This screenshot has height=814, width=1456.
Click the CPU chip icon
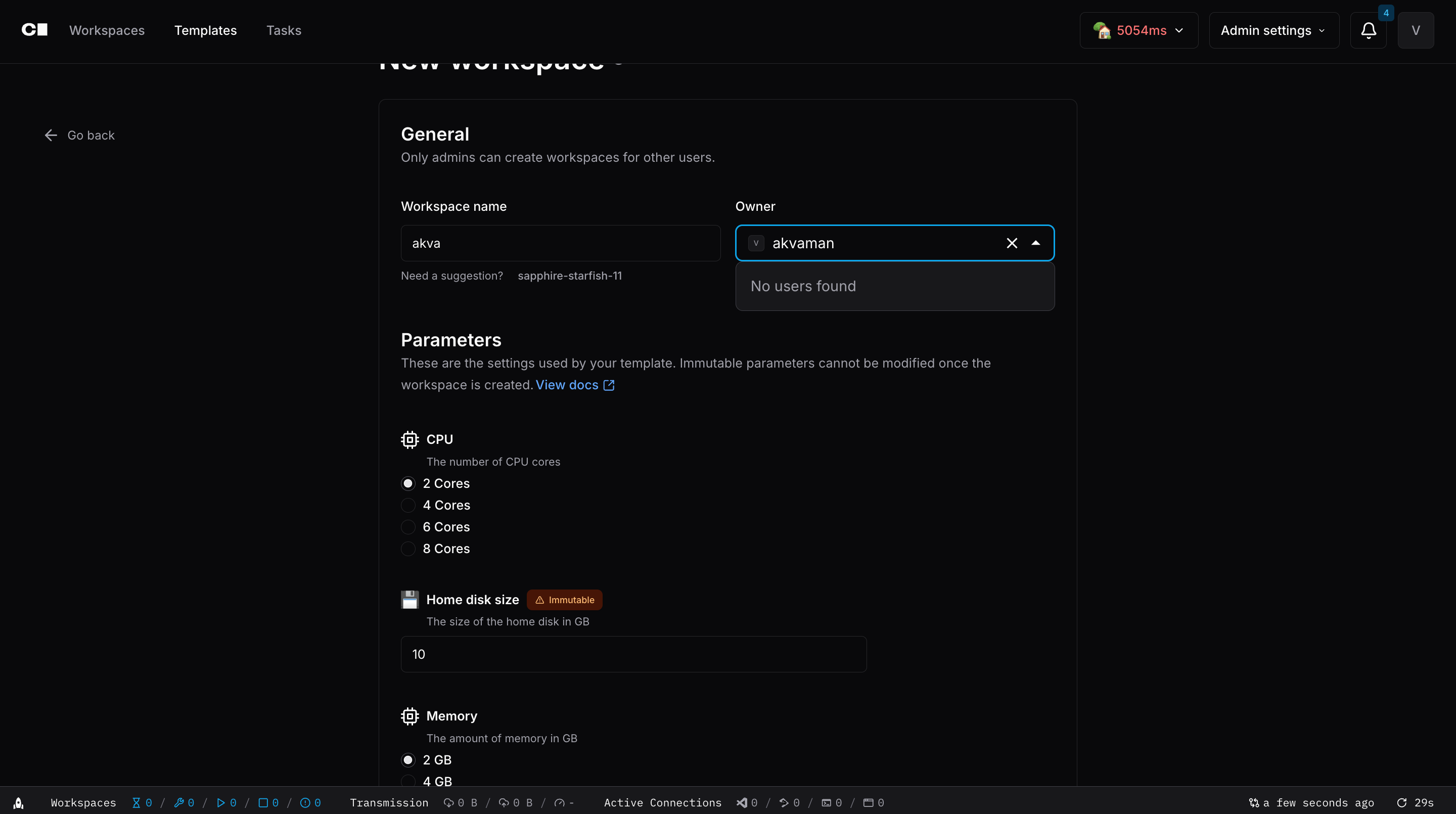(x=410, y=439)
